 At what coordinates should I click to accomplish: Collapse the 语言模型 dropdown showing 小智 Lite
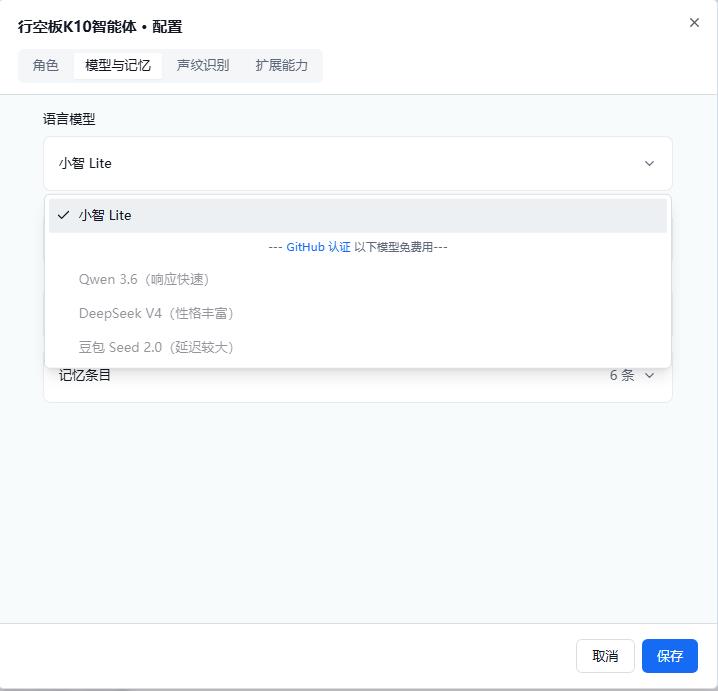[x=358, y=163]
